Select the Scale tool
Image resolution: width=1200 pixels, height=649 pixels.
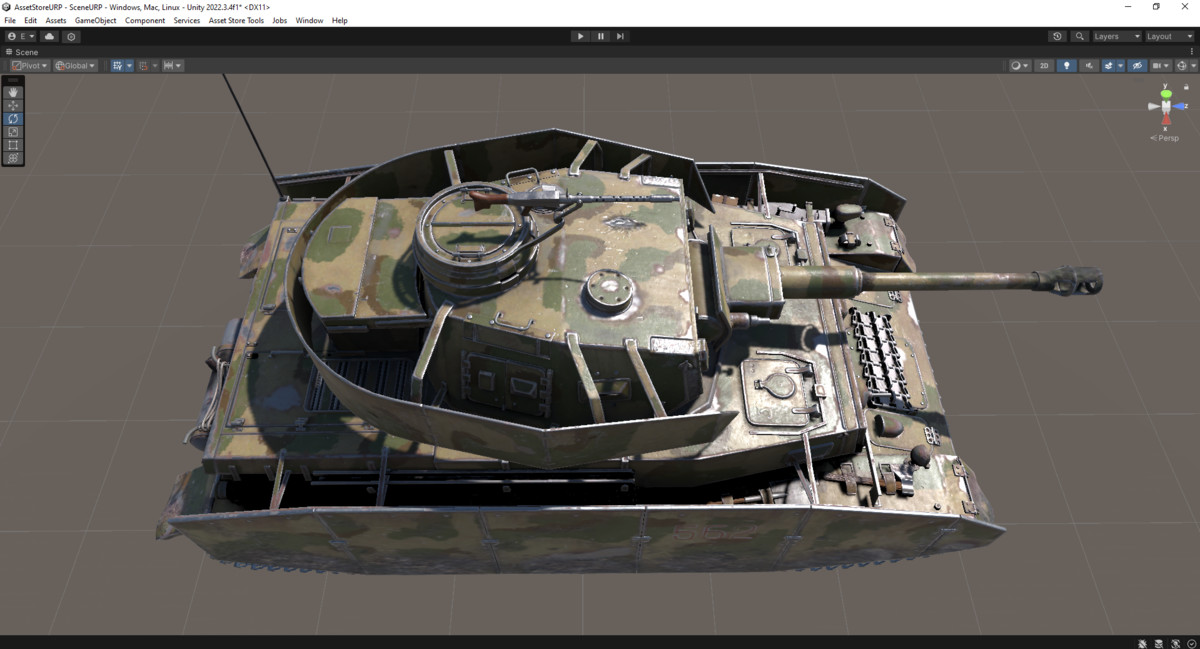13,131
